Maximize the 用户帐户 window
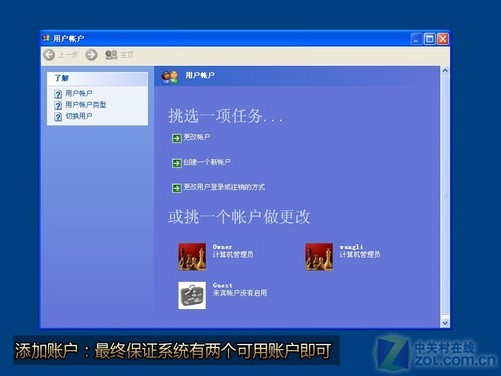This screenshot has width=501, height=376. click(x=430, y=39)
